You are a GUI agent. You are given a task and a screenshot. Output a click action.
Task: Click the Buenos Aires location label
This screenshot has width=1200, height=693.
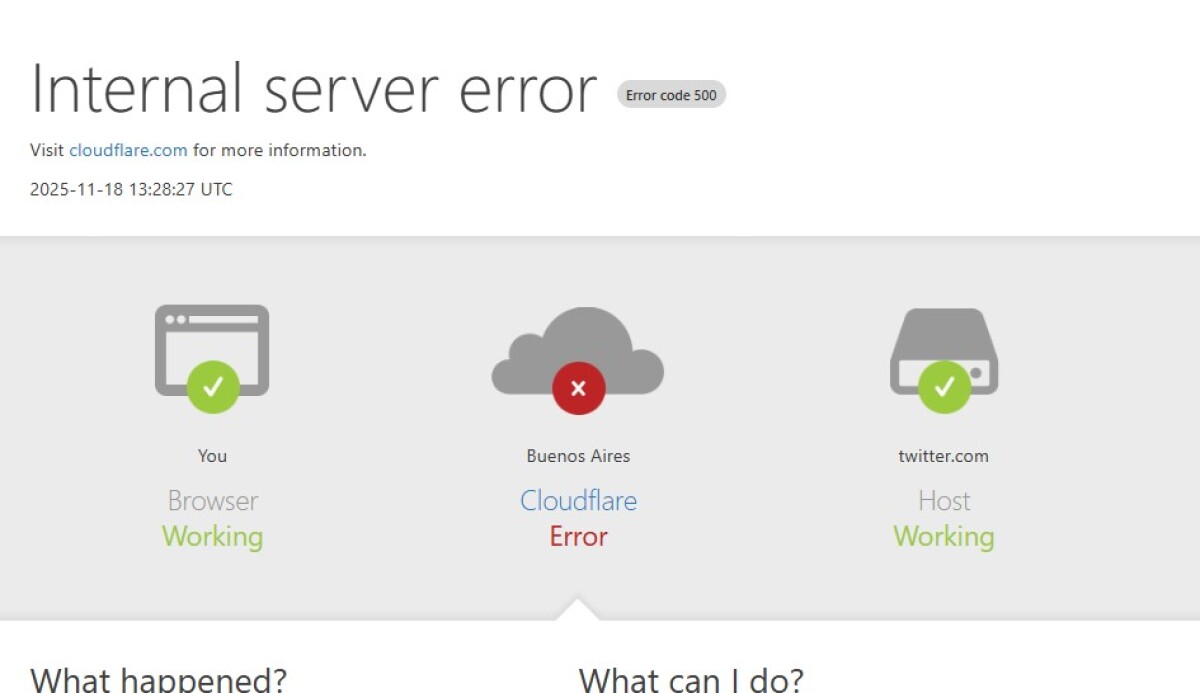[578, 456]
